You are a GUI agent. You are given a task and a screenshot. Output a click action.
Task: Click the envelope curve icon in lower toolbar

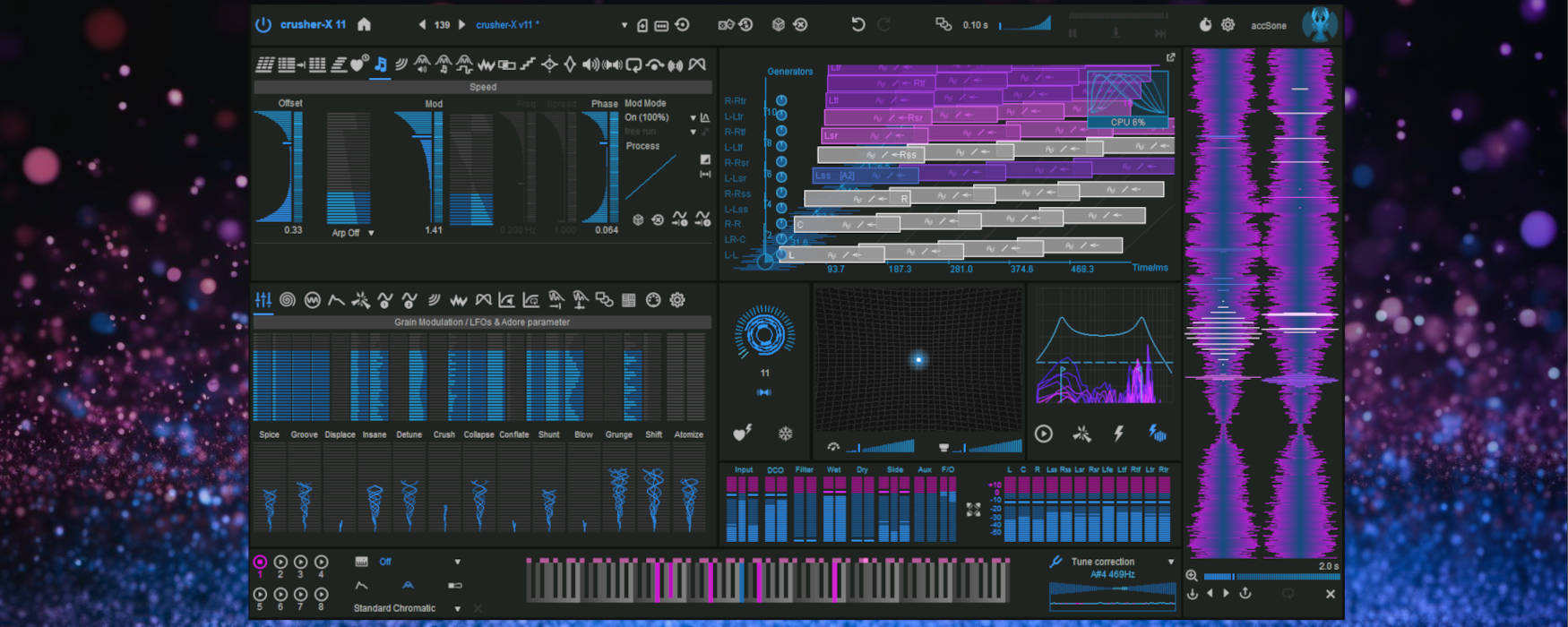point(336,300)
